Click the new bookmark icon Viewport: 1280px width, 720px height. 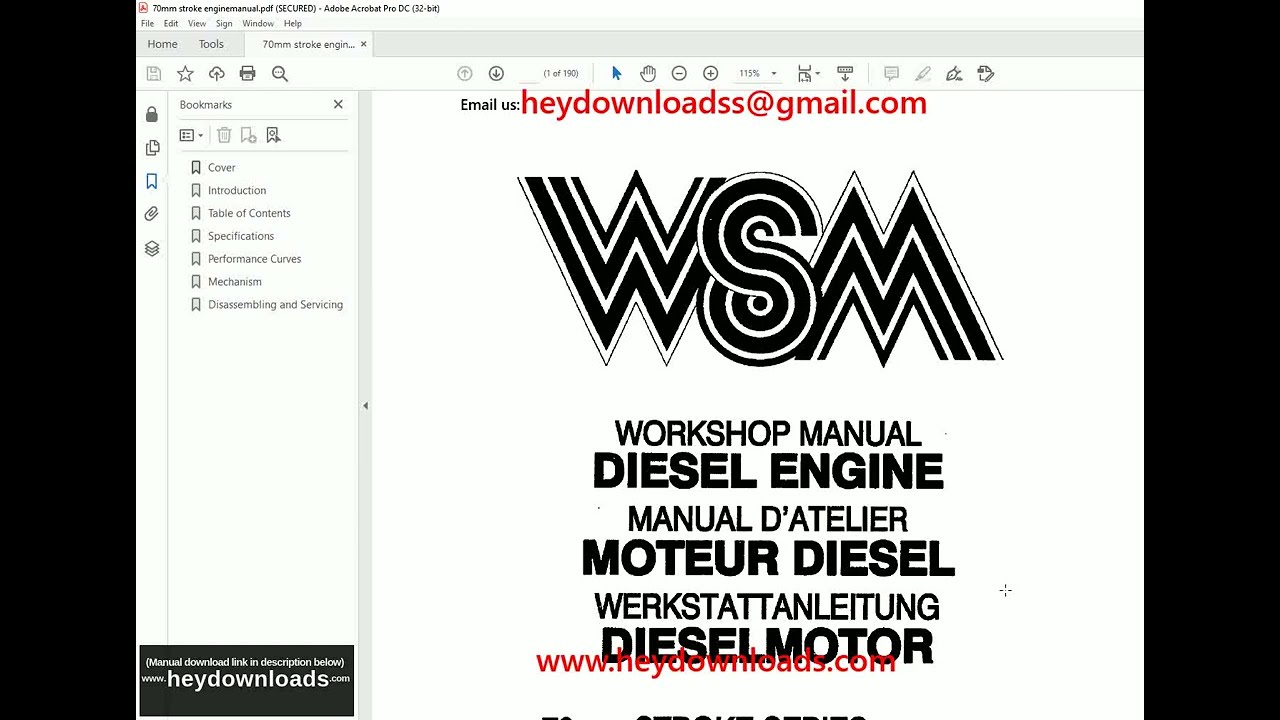(248, 135)
